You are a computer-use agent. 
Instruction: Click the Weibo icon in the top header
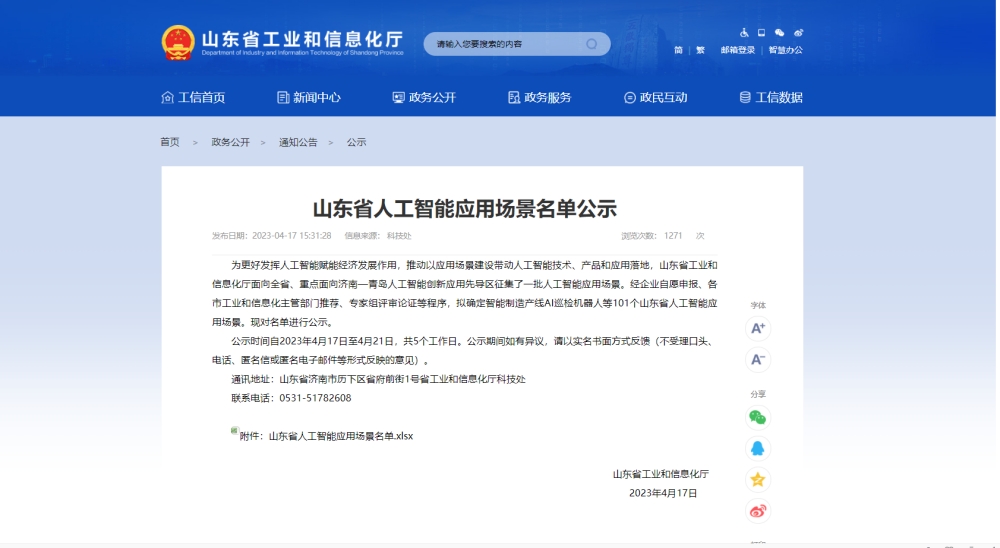[798, 33]
